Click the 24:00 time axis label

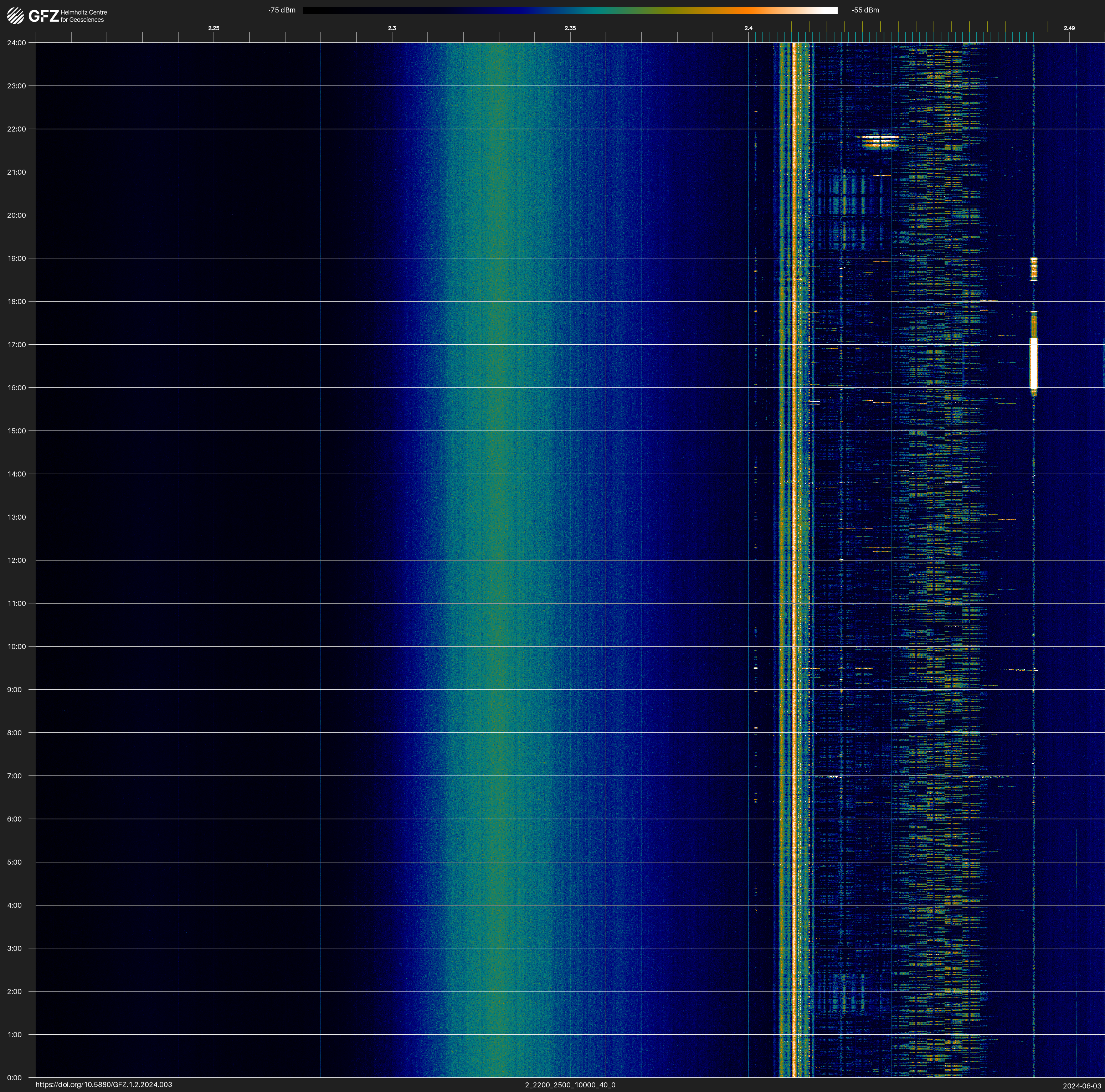(17, 43)
